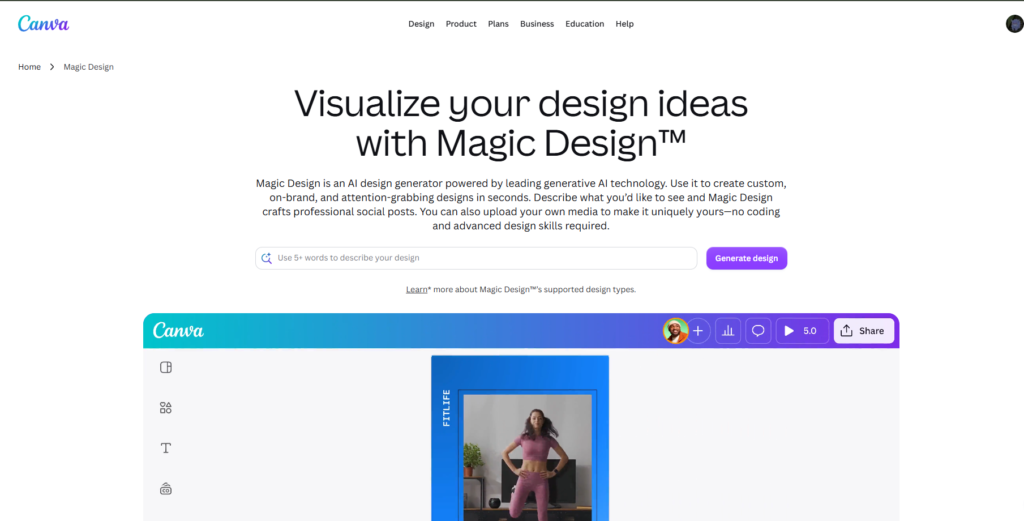Focus the describe your design input field
This screenshot has height=521, width=1024.
[476, 258]
